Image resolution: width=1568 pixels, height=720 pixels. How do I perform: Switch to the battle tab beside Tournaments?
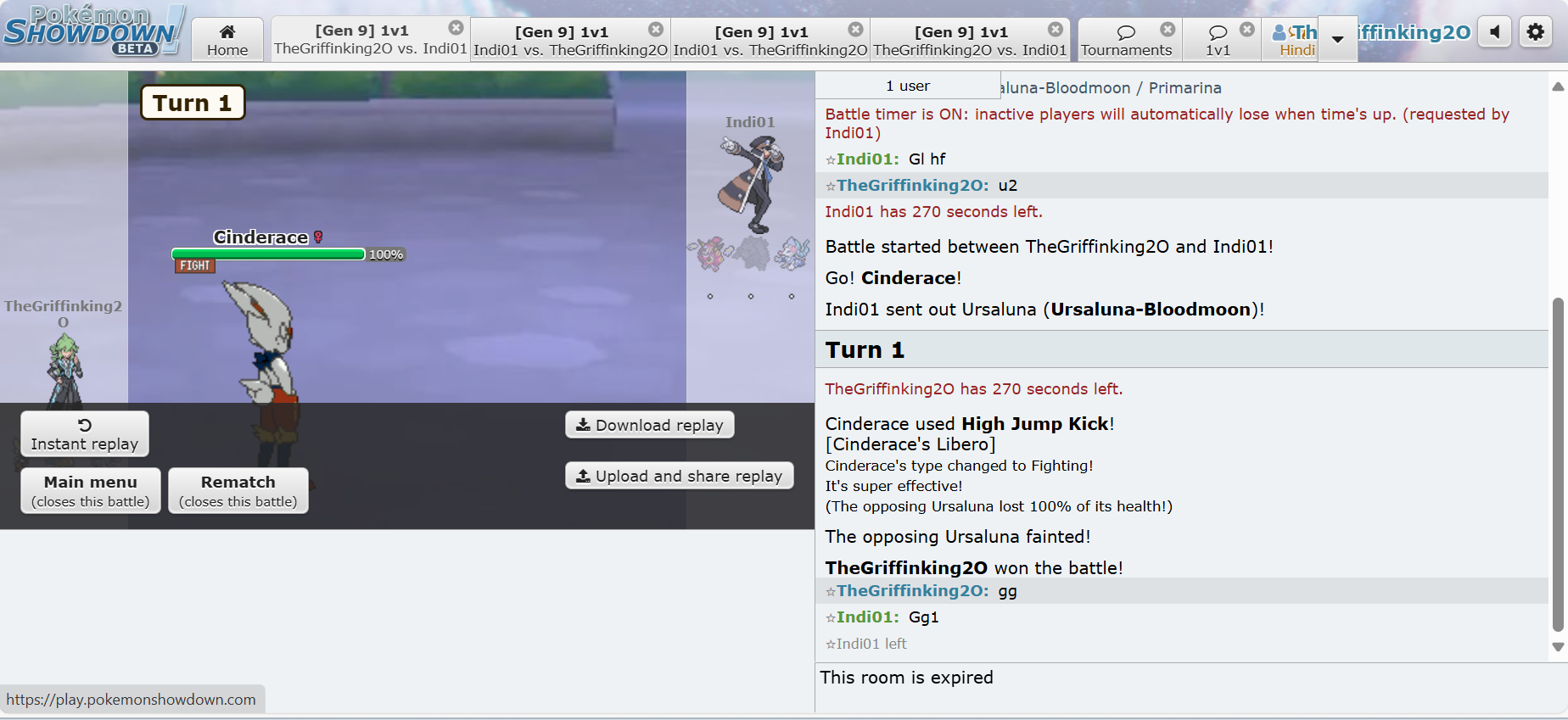click(x=970, y=40)
